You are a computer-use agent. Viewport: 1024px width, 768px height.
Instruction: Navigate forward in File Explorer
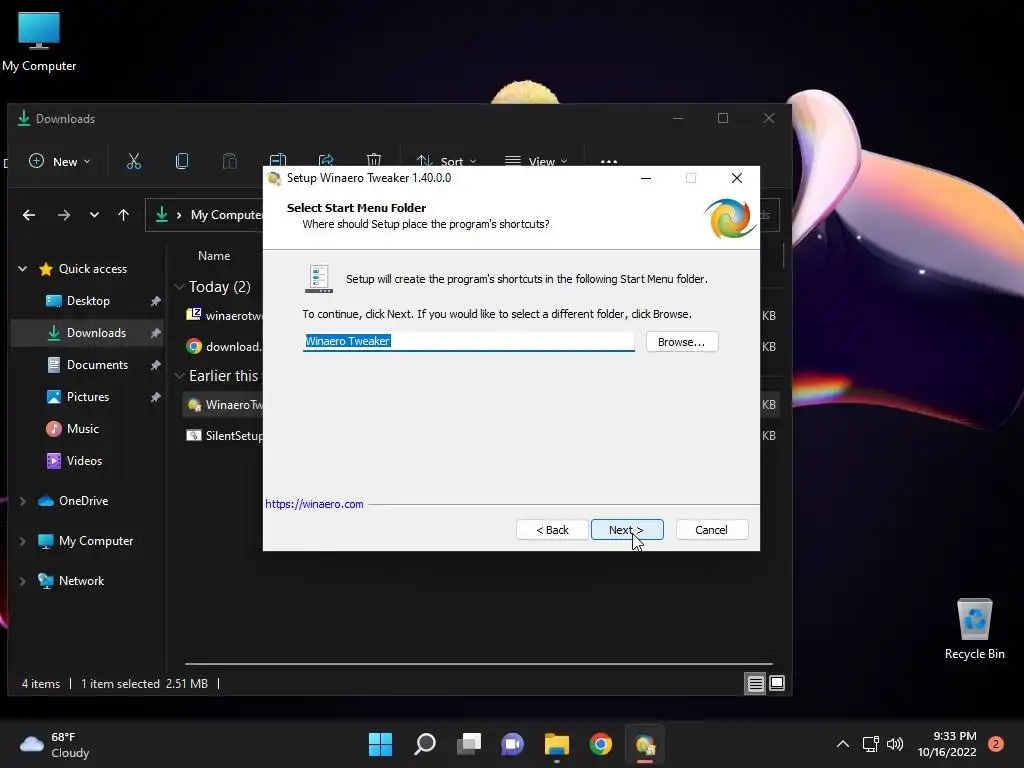click(63, 215)
